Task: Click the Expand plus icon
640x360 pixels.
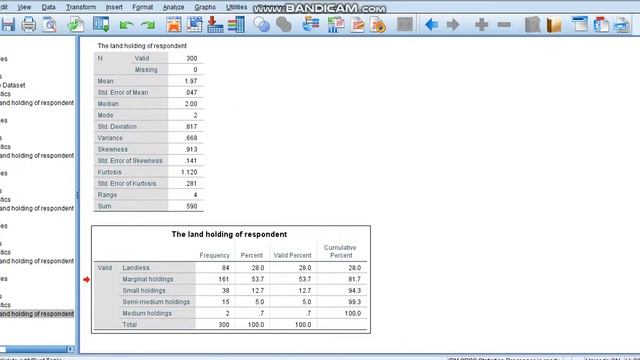Action: 482,24
